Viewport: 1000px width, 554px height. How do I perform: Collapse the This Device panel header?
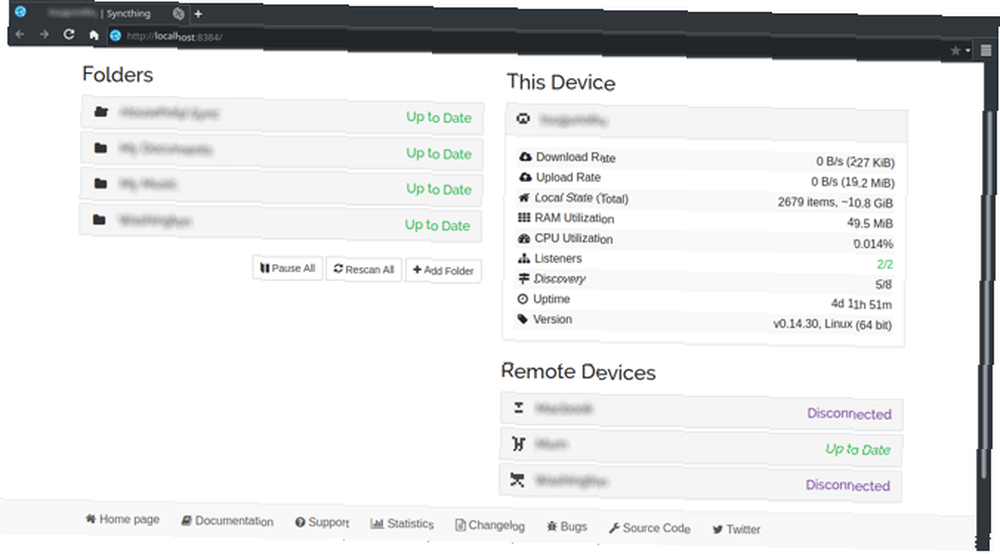(x=707, y=122)
